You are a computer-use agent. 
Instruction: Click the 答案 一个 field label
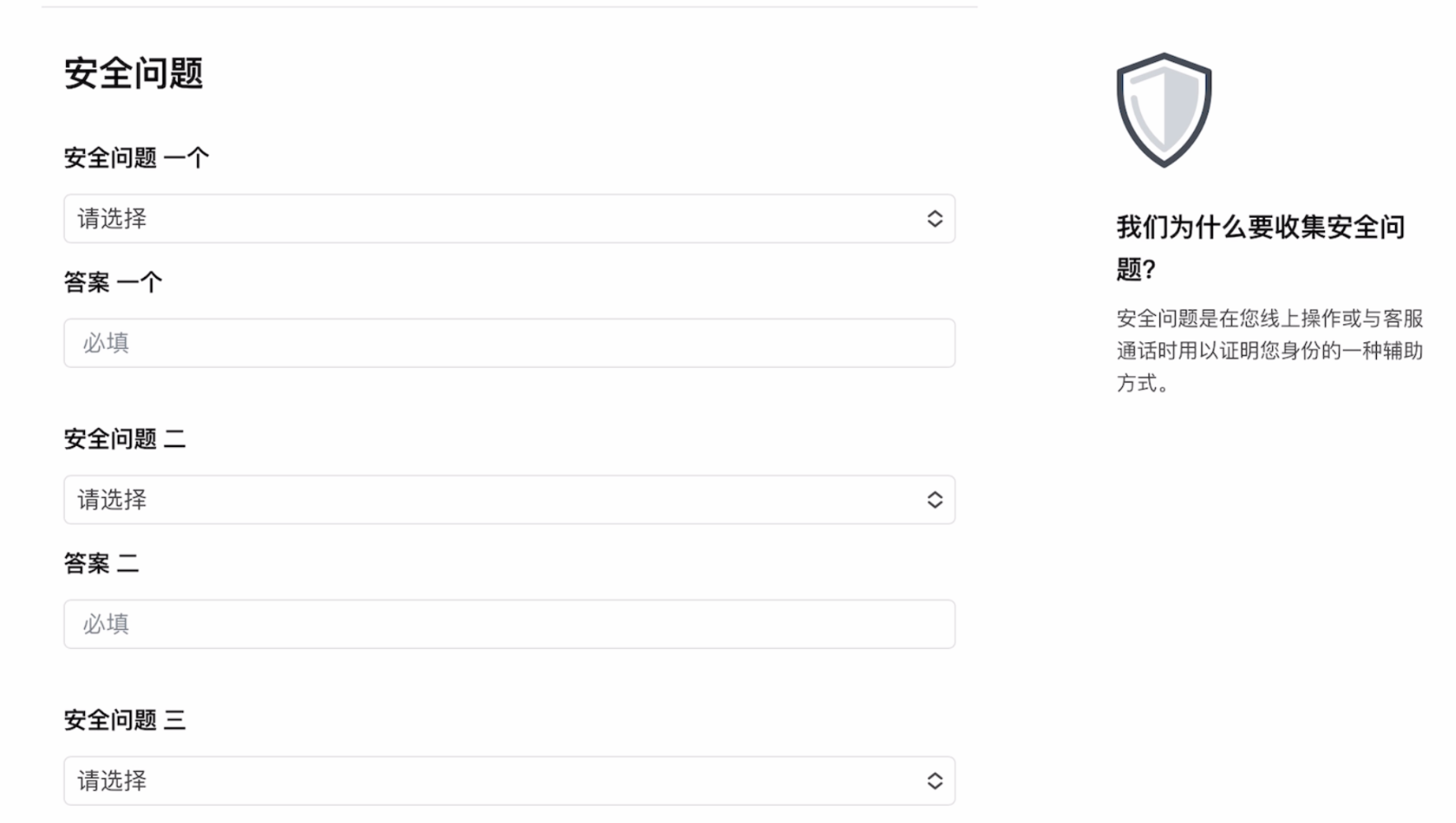click(113, 282)
